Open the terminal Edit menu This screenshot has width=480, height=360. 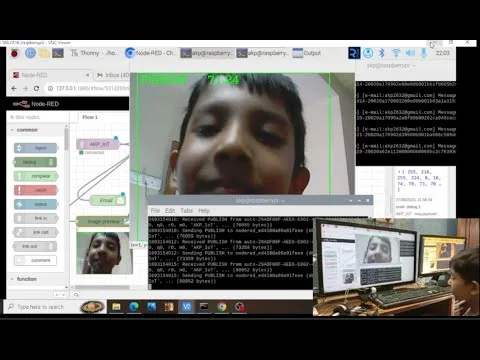point(170,211)
